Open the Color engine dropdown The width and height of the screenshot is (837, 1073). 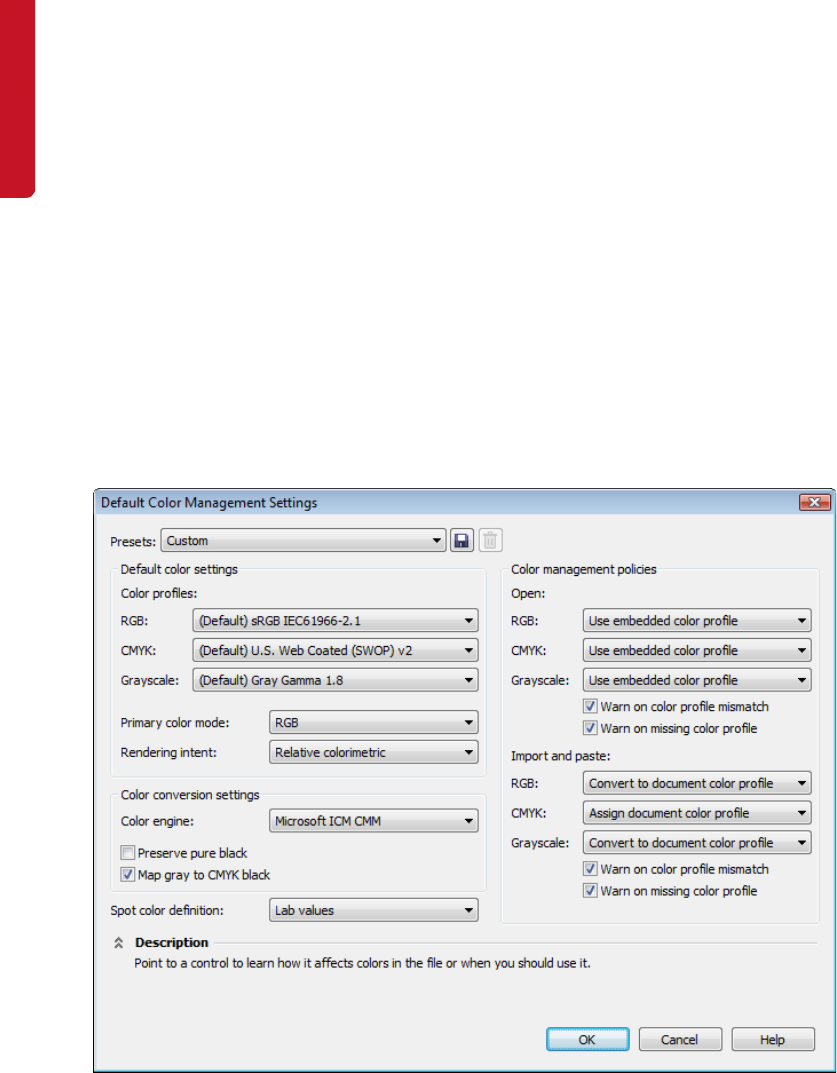coord(374,820)
